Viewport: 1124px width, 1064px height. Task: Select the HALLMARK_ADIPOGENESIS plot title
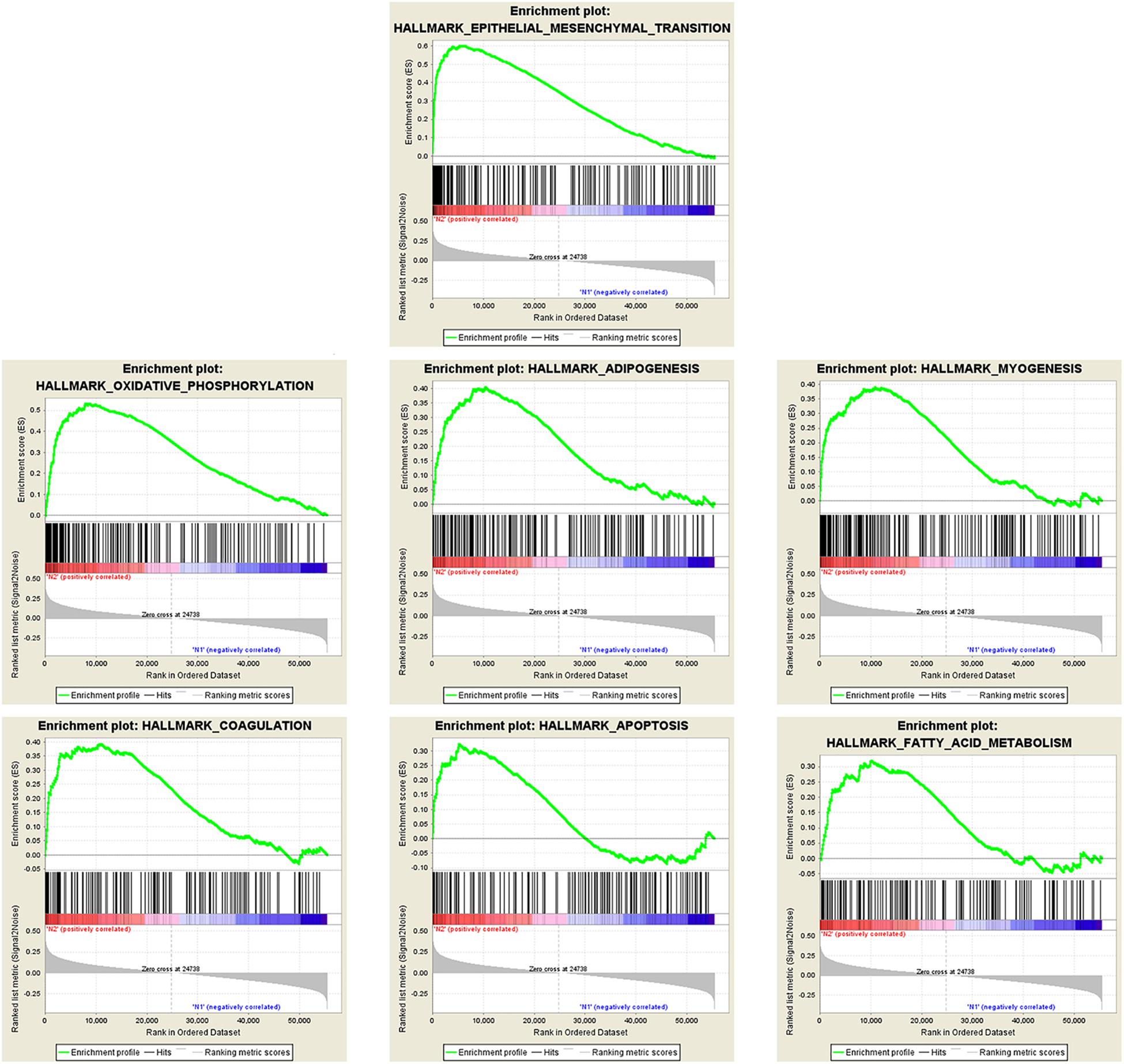pos(561,369)
